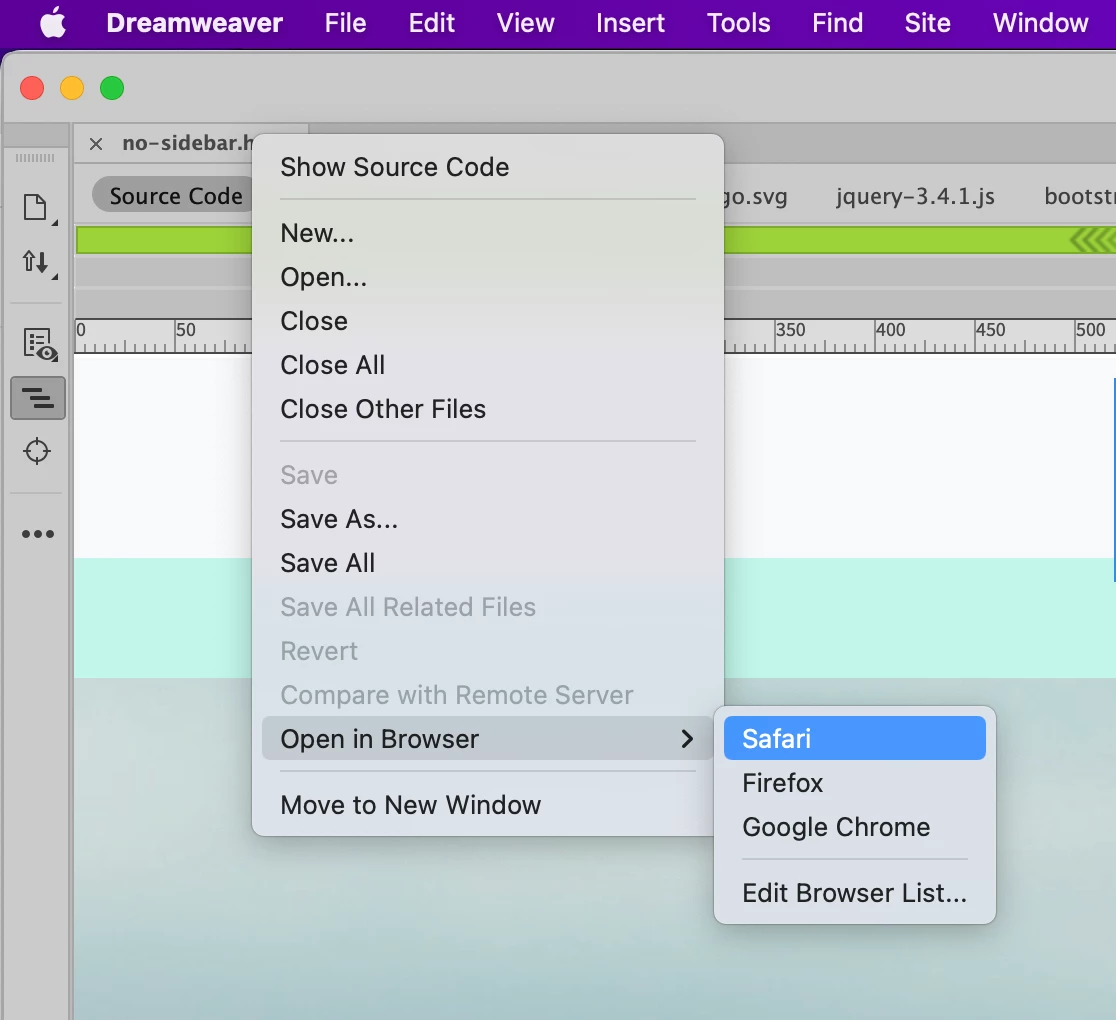
Task: Open the Edit menu in menu bar
Action: pos(431,23)
